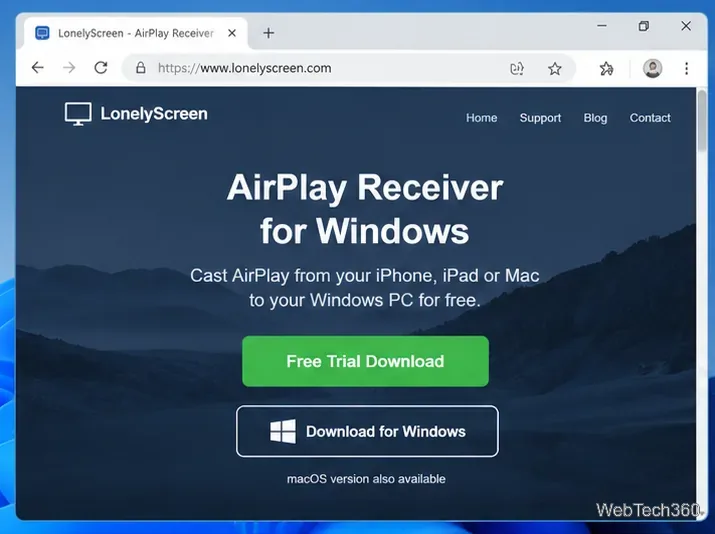Bookmark the page with the star icon
715x534 pixels.
tap(554, 68)
